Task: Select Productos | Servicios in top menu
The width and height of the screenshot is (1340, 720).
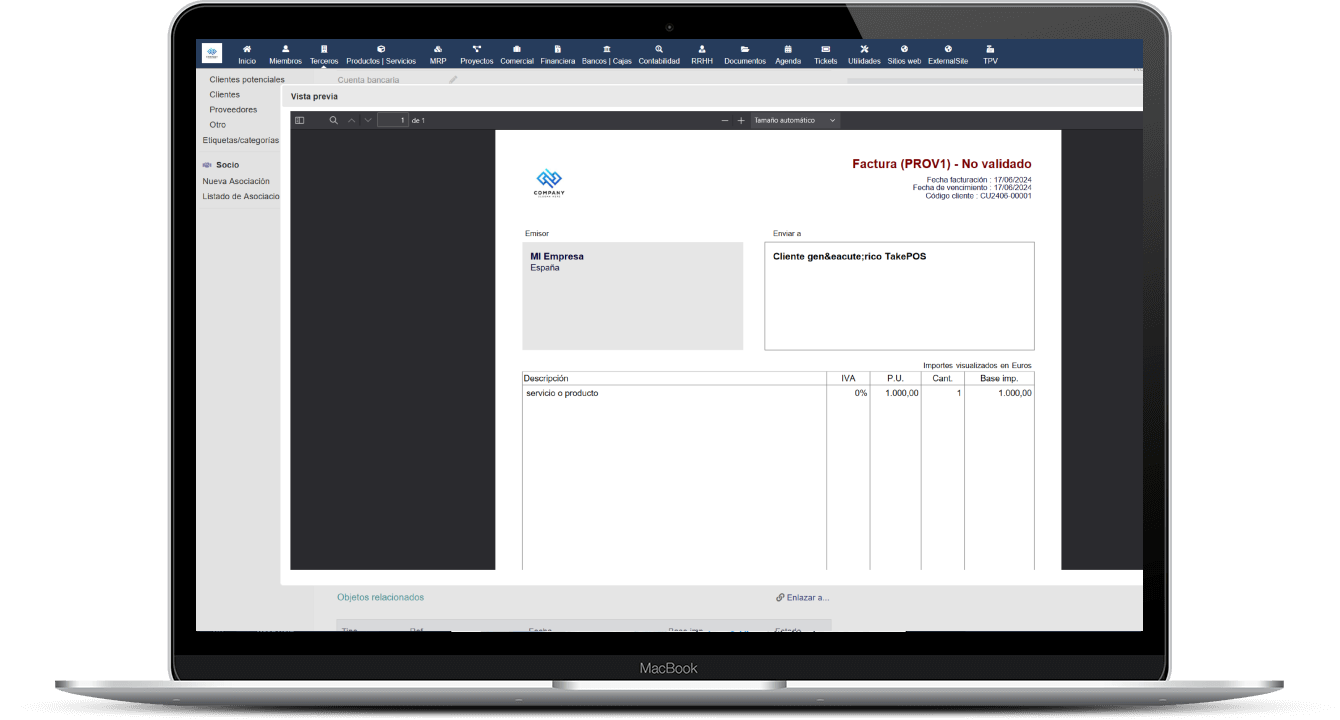Action: coord(381,54)
